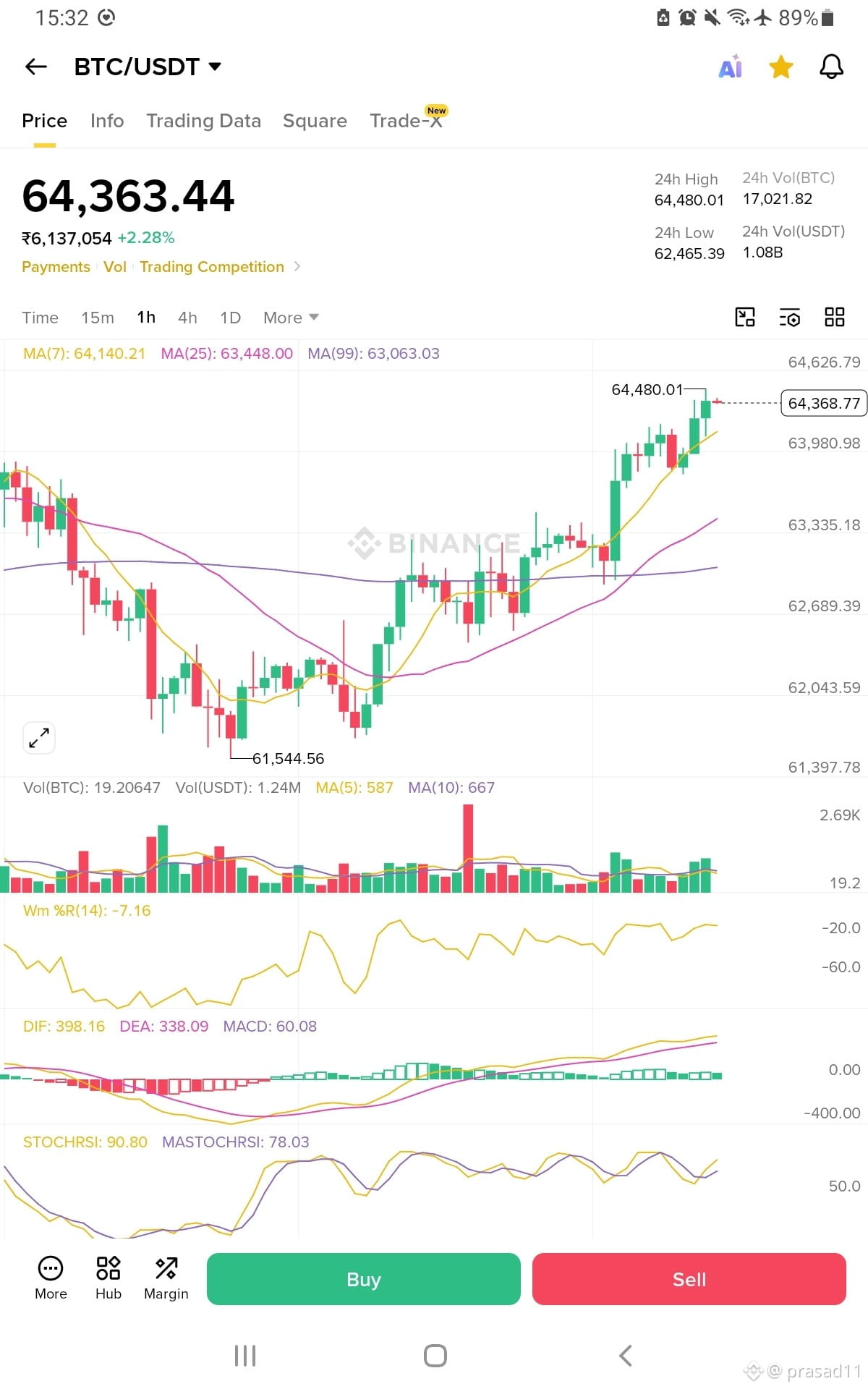The height and width of the screenshot is (1389, 868).
Task: Open the More menu icon at bottom
Action: click(x=51, y=1278)
